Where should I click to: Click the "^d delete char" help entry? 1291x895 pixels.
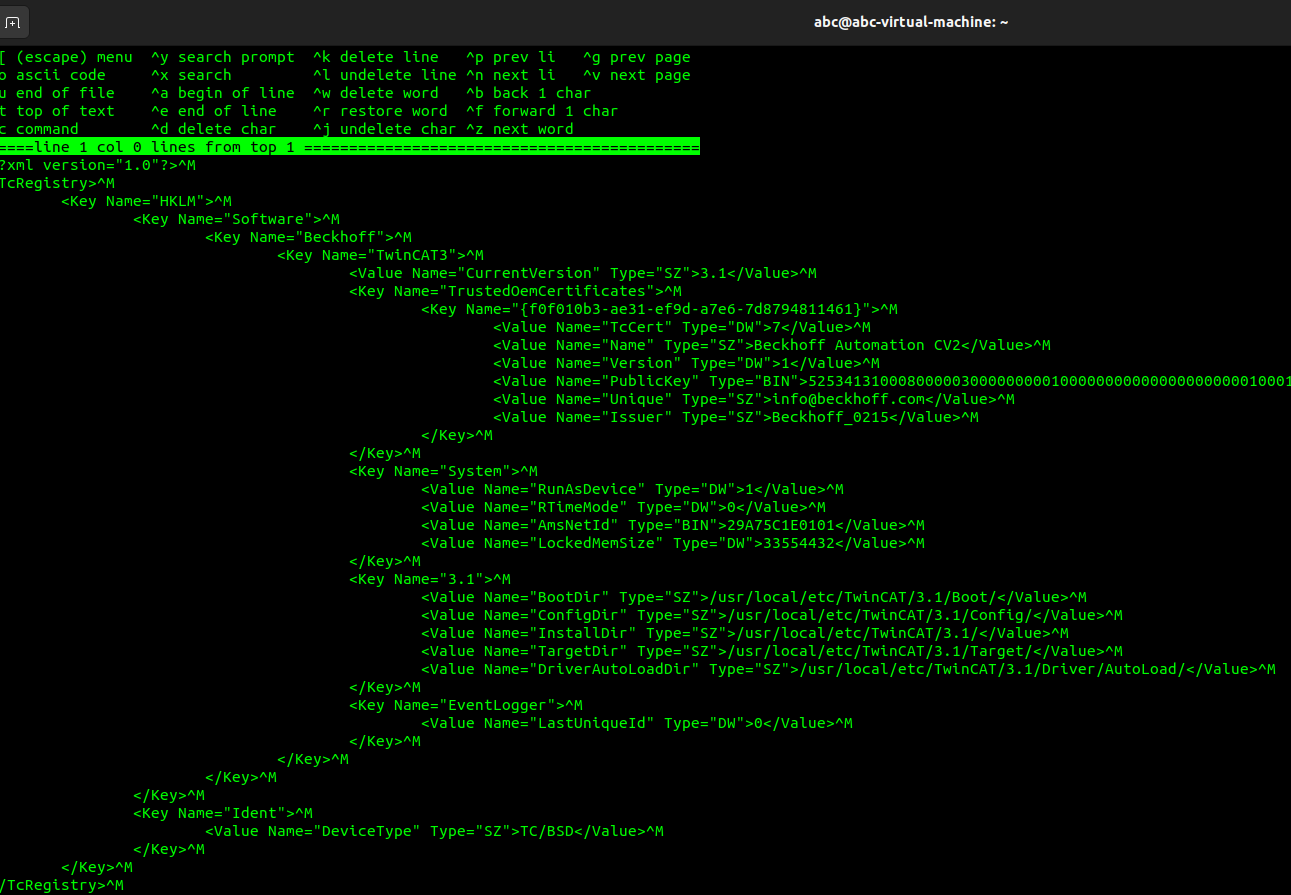coord(214,129)
